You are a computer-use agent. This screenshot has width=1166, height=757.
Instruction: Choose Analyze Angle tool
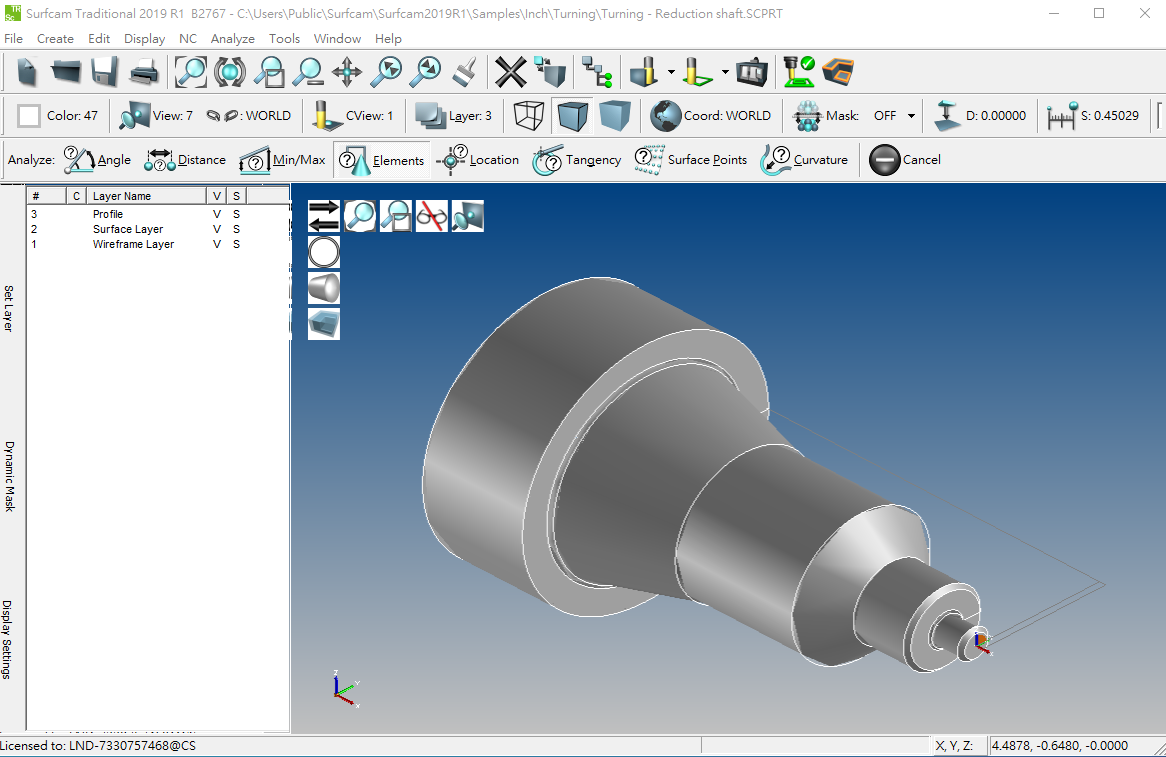pos(97,160)
